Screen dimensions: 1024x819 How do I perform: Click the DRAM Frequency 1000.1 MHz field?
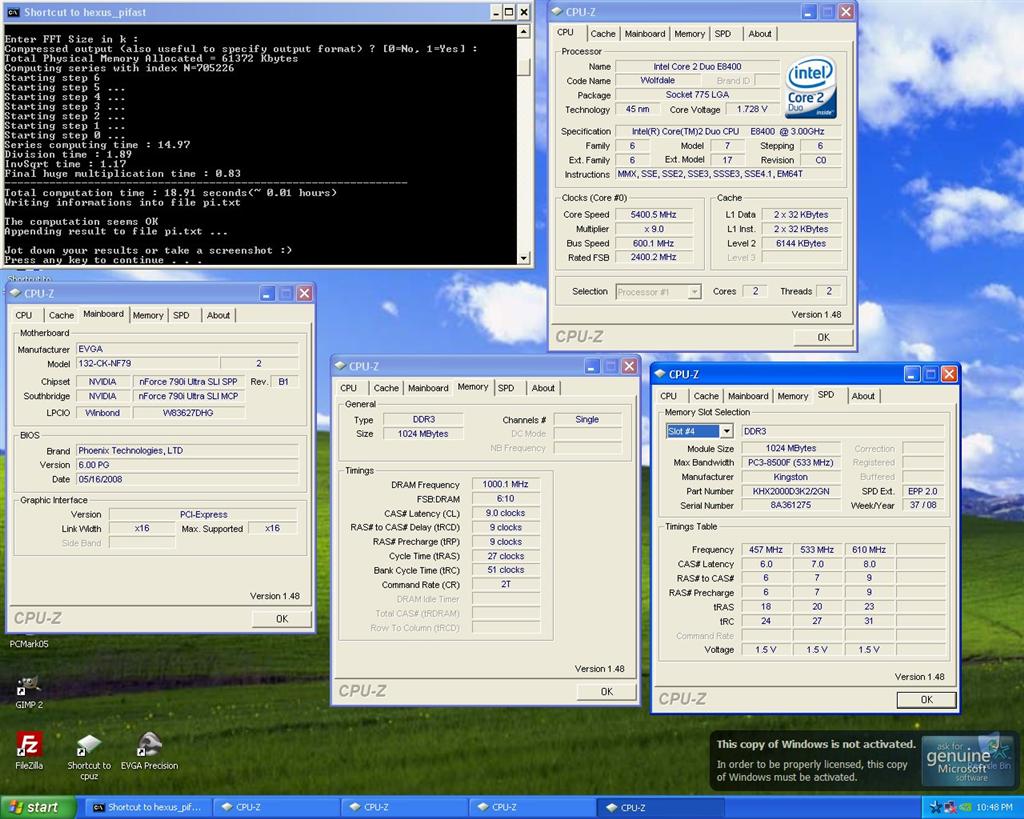(x=505, y=485)
